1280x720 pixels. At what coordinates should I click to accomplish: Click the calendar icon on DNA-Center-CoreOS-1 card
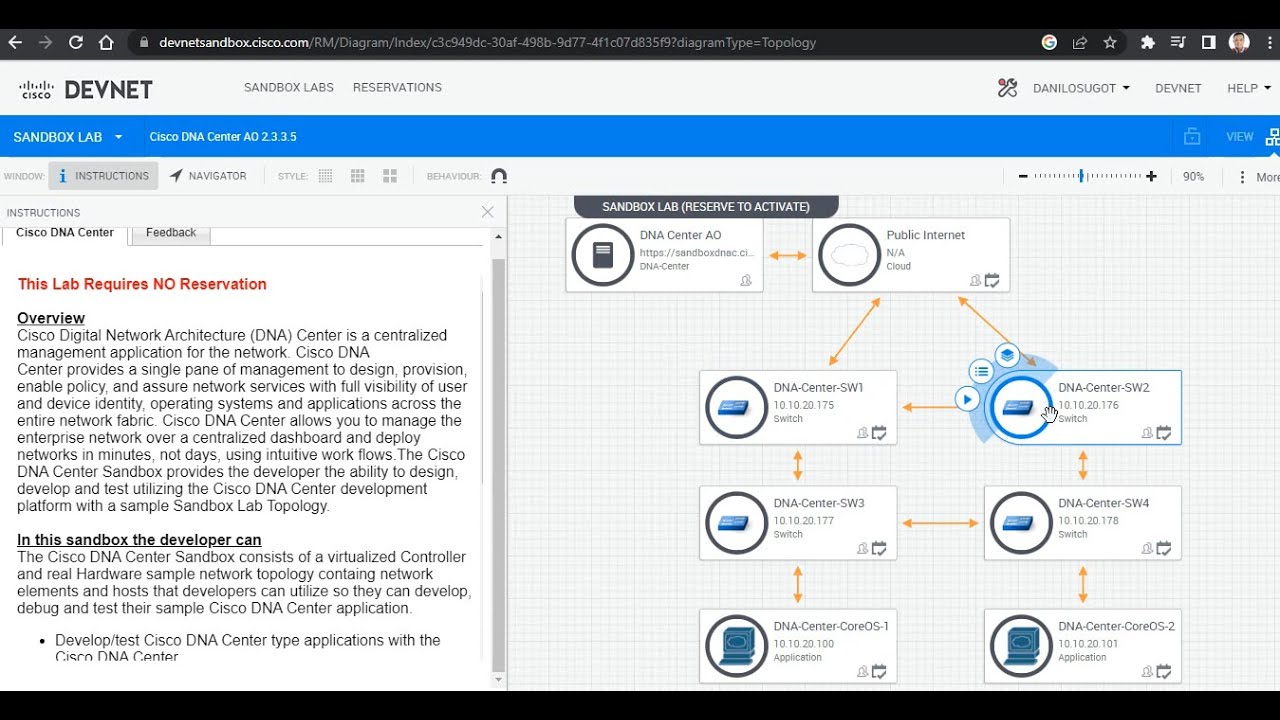tap(879, 672)
